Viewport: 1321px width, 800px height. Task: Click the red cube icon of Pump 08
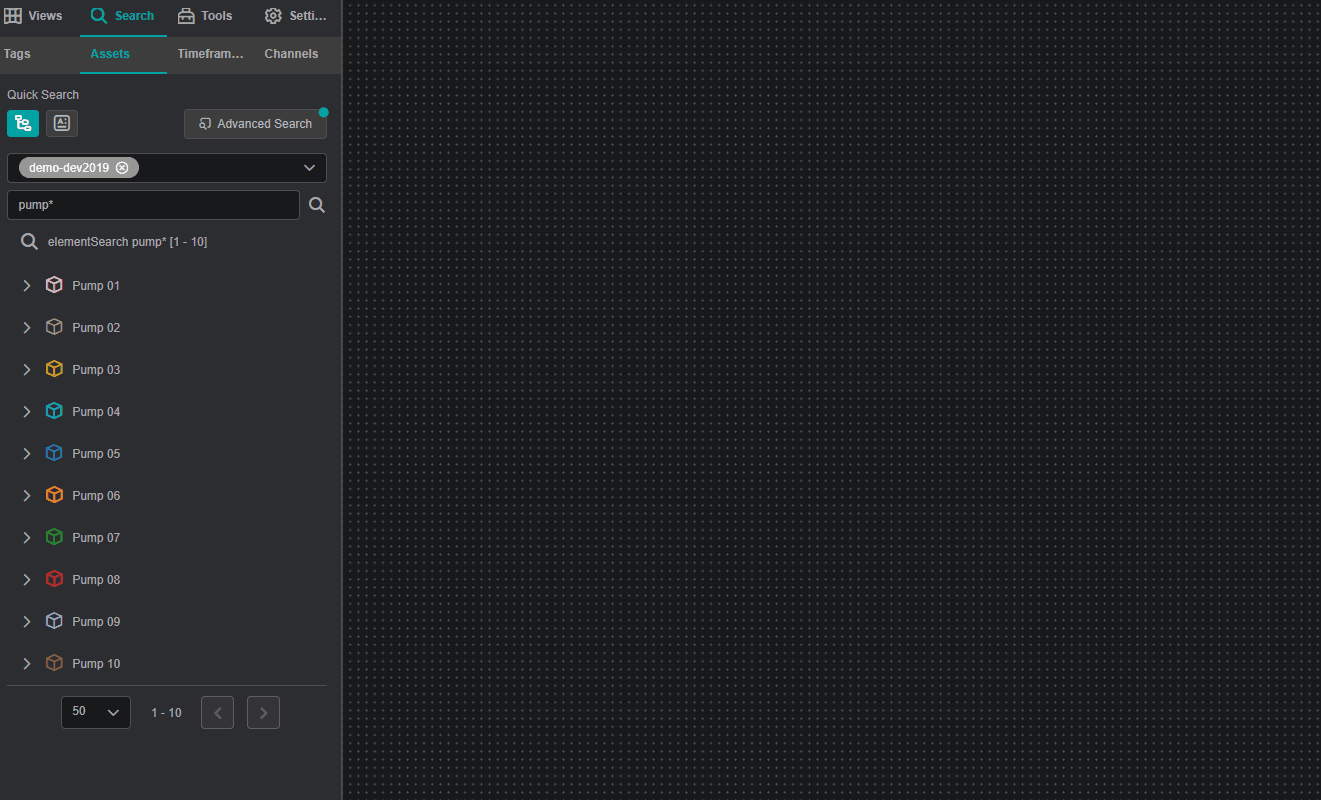(55, 579)
